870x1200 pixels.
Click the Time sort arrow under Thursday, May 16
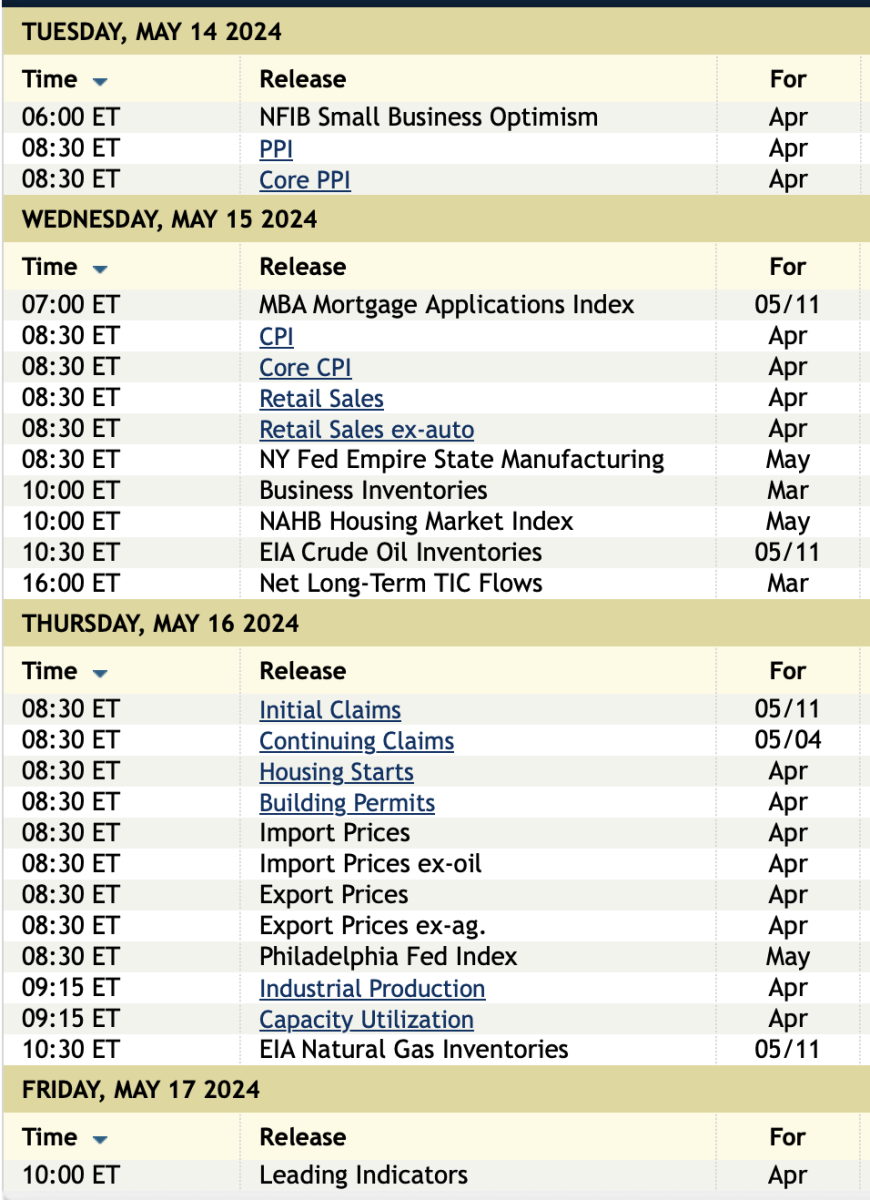click(99, 673)
